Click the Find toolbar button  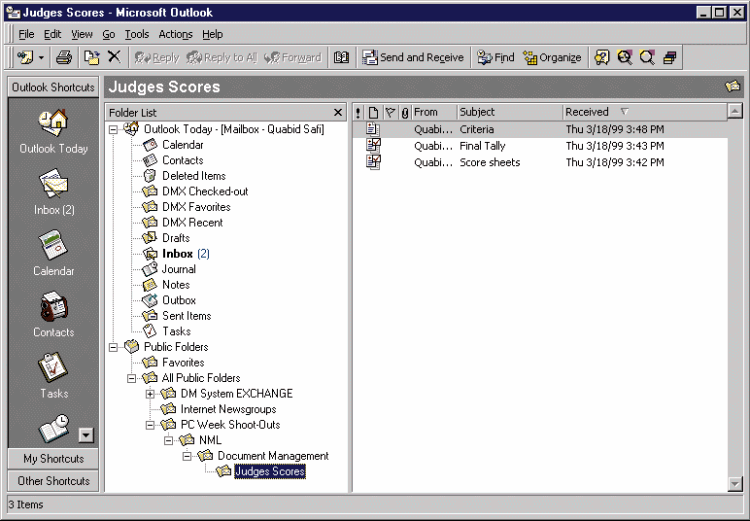pyautogui.click(x=496, y=57)
